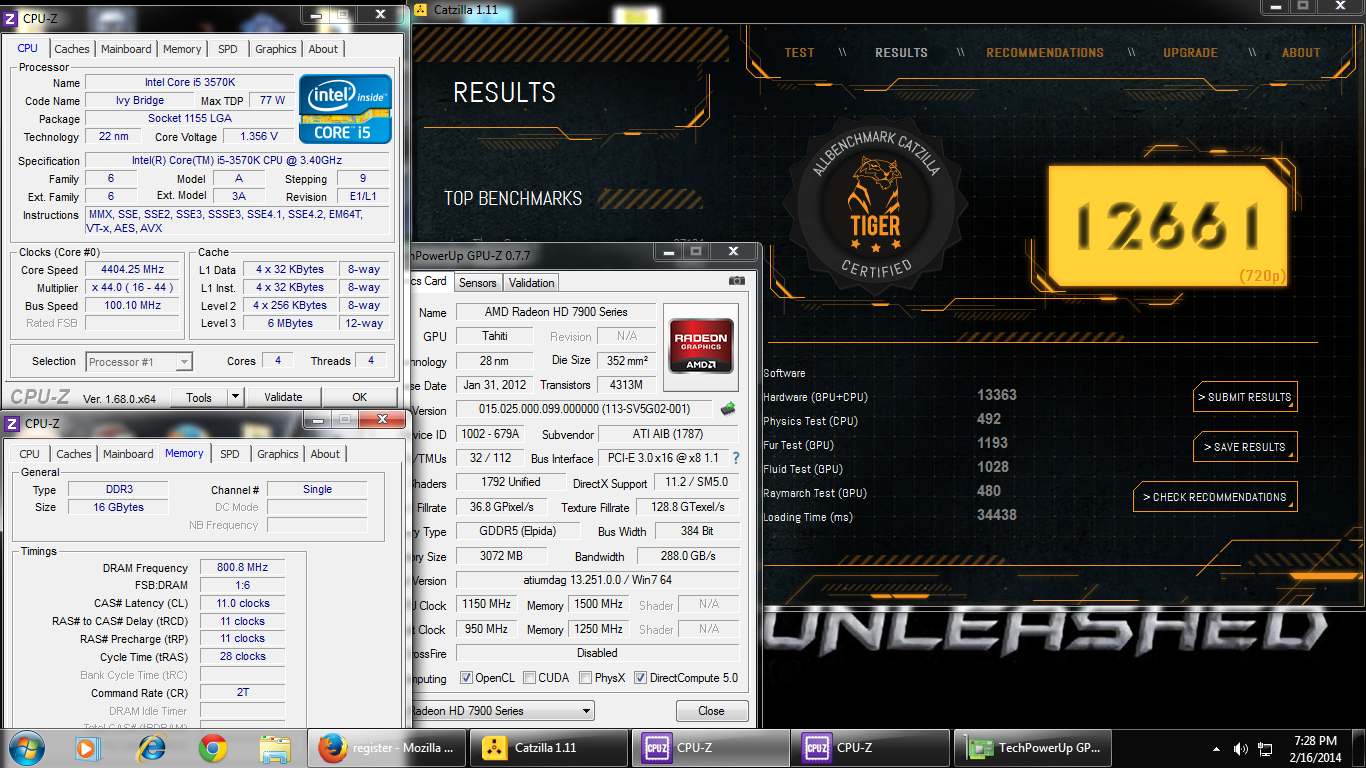Click the Catzilla window title bar icon
Image resolution: width=1366 pixels, height=768 pixels.
(x=422, y=10)
